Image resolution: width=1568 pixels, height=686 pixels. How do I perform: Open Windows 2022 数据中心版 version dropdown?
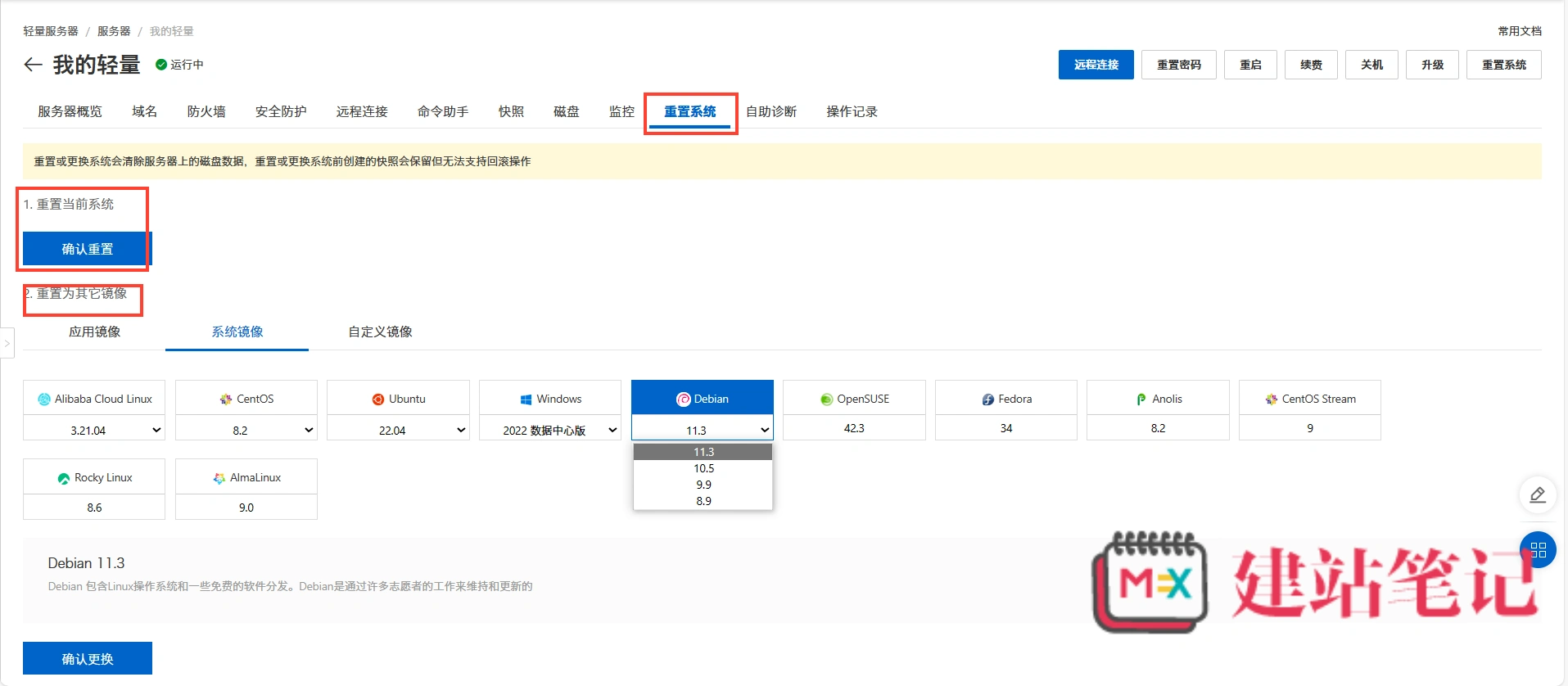pos(550,430)
